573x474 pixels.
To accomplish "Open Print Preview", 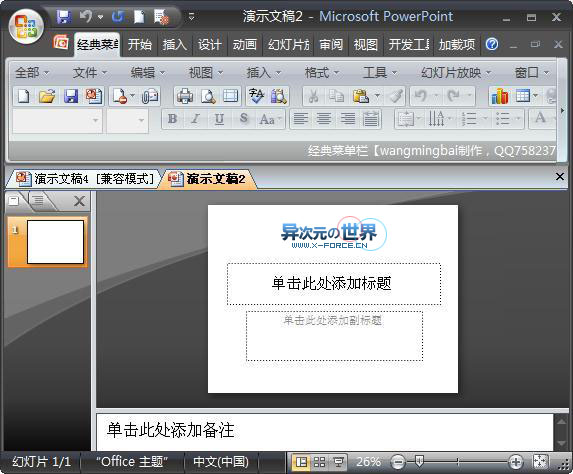I will [208, 96].
